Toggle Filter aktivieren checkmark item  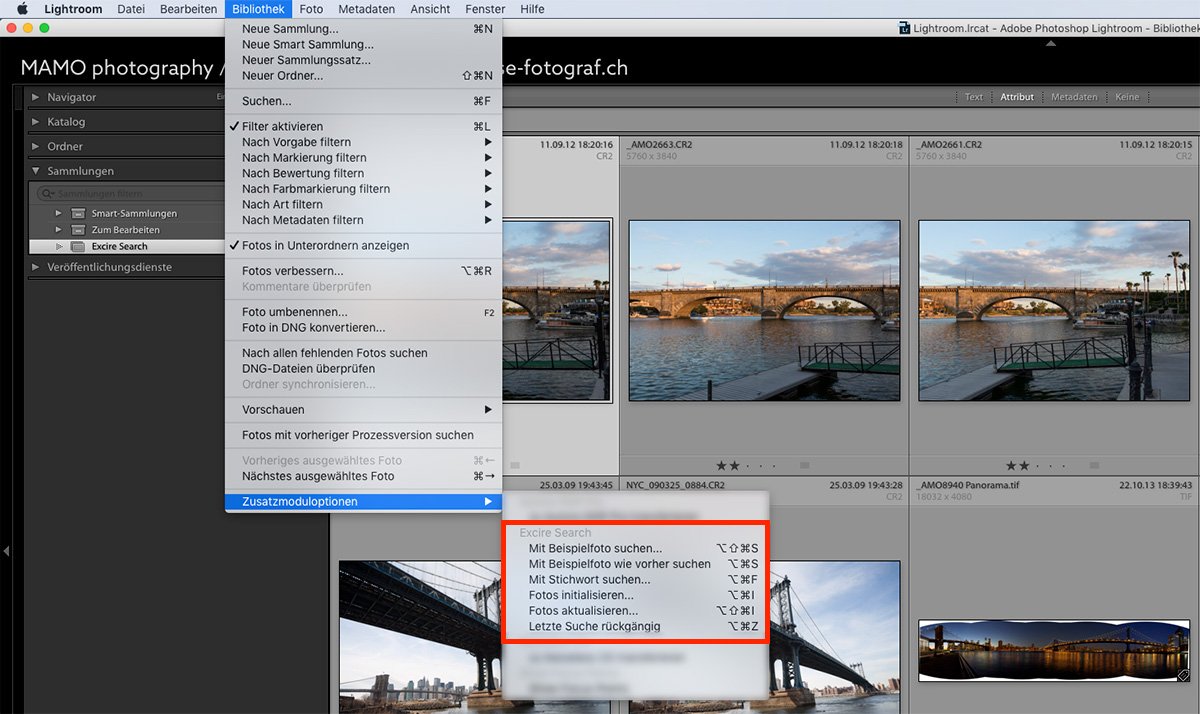[364, 127]
